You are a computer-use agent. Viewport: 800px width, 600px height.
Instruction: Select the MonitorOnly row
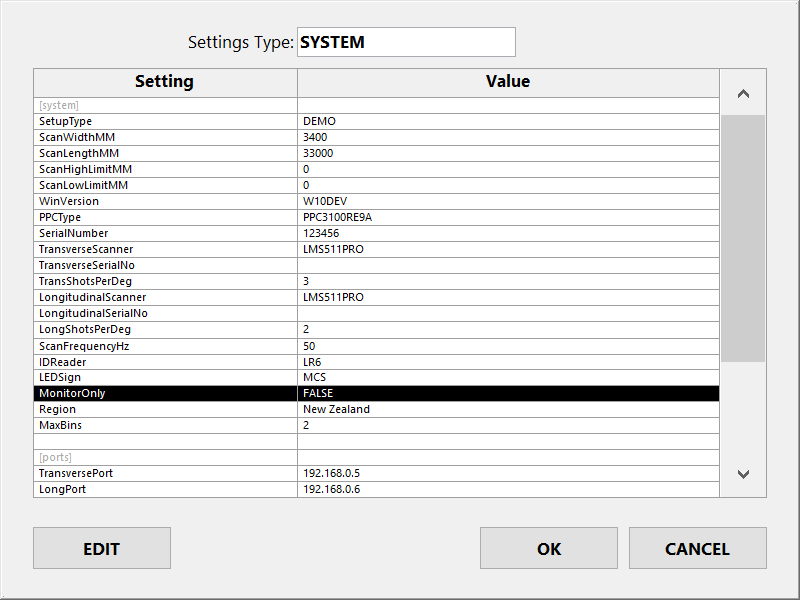[377, 393]
